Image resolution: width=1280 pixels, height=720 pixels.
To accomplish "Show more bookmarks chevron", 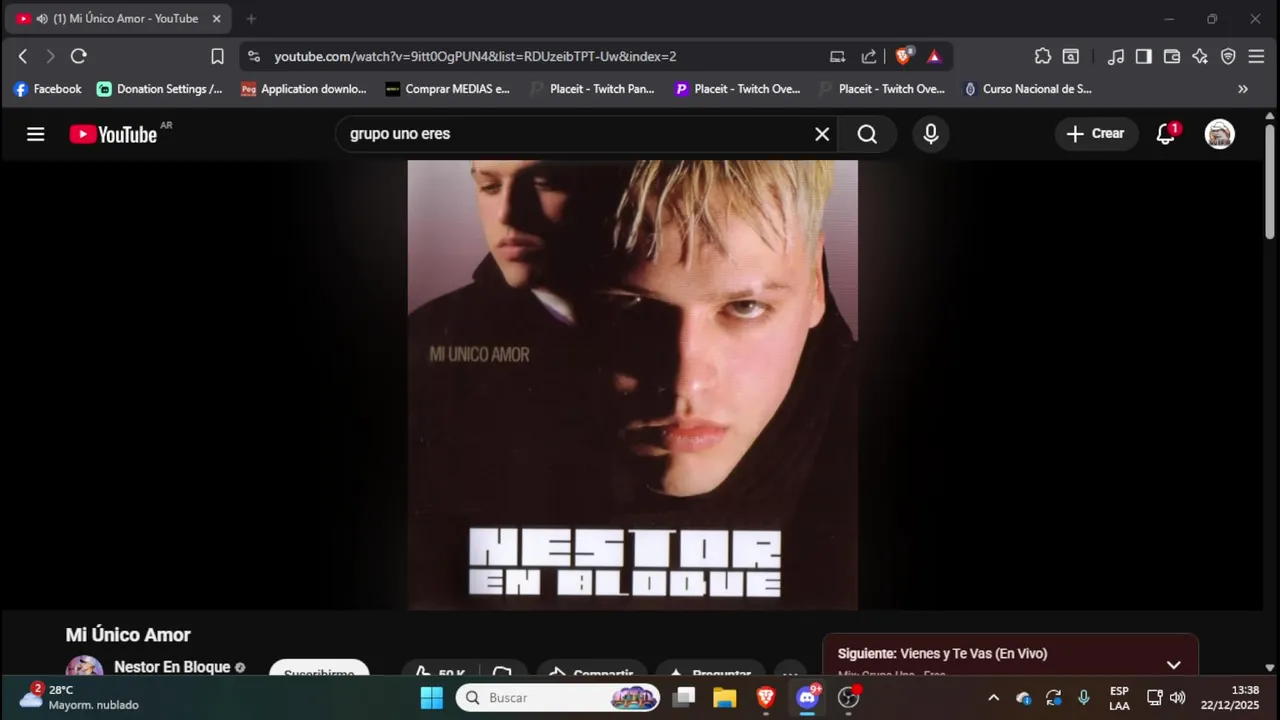I will (1243, 89).
